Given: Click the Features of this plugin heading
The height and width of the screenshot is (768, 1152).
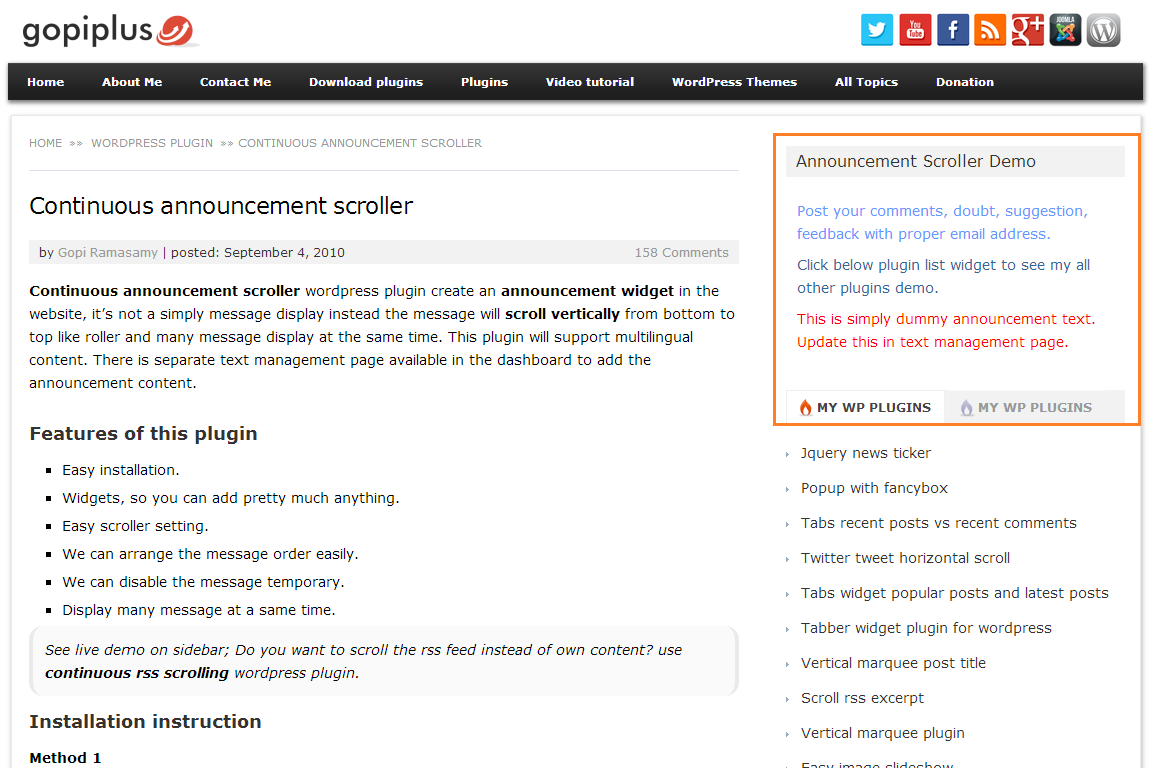Looking at the screenshot, I should pos(143,434).
